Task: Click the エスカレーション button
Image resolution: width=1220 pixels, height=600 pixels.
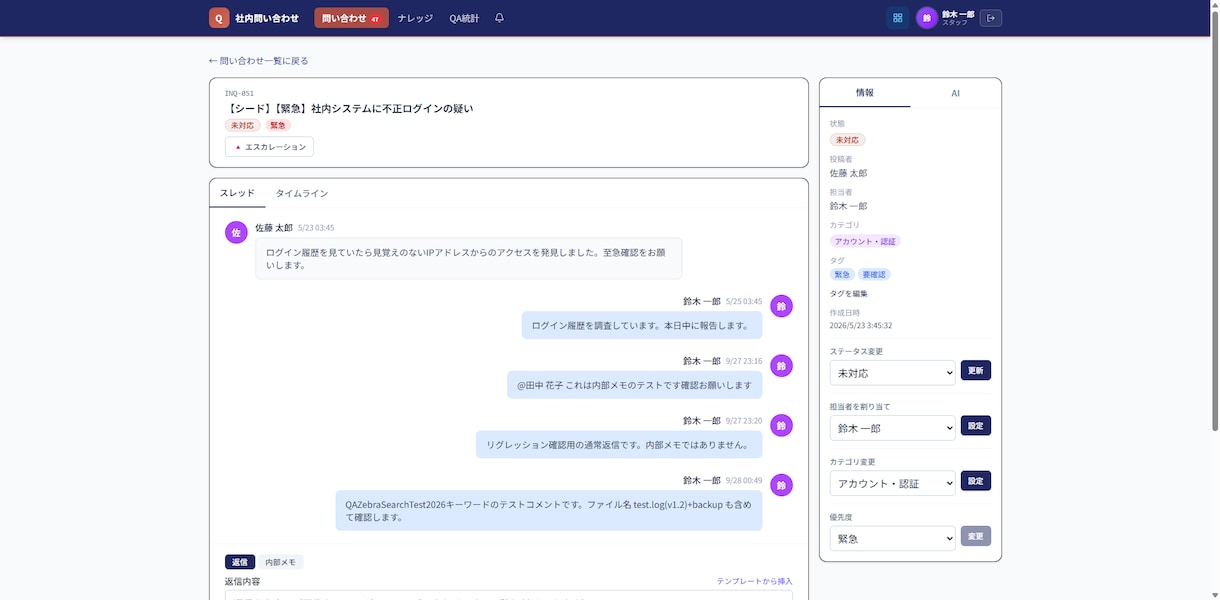Action: point(269,147)
